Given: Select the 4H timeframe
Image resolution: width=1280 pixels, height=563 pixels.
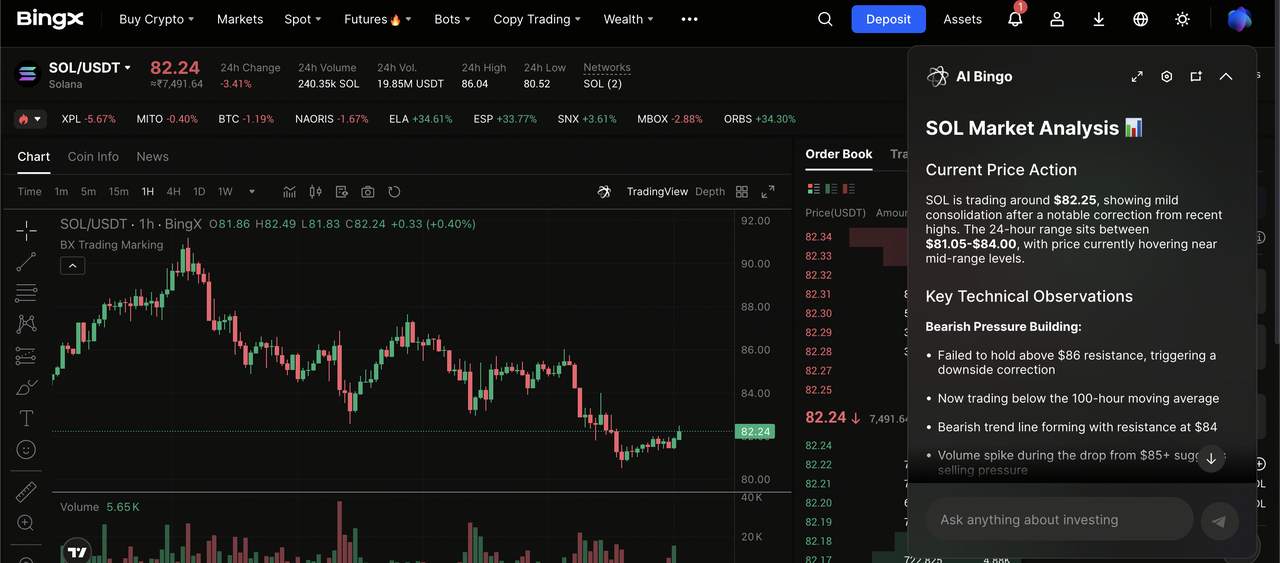Looking at the screenshot, I should pyautogui.click(x=174, y=192).
